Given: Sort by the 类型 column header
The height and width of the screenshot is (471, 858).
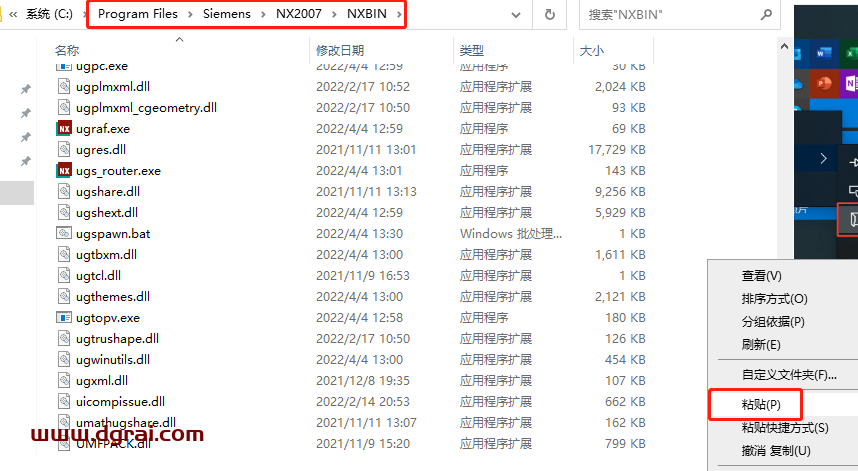Looking at the screenshot, I should point(472,51).
